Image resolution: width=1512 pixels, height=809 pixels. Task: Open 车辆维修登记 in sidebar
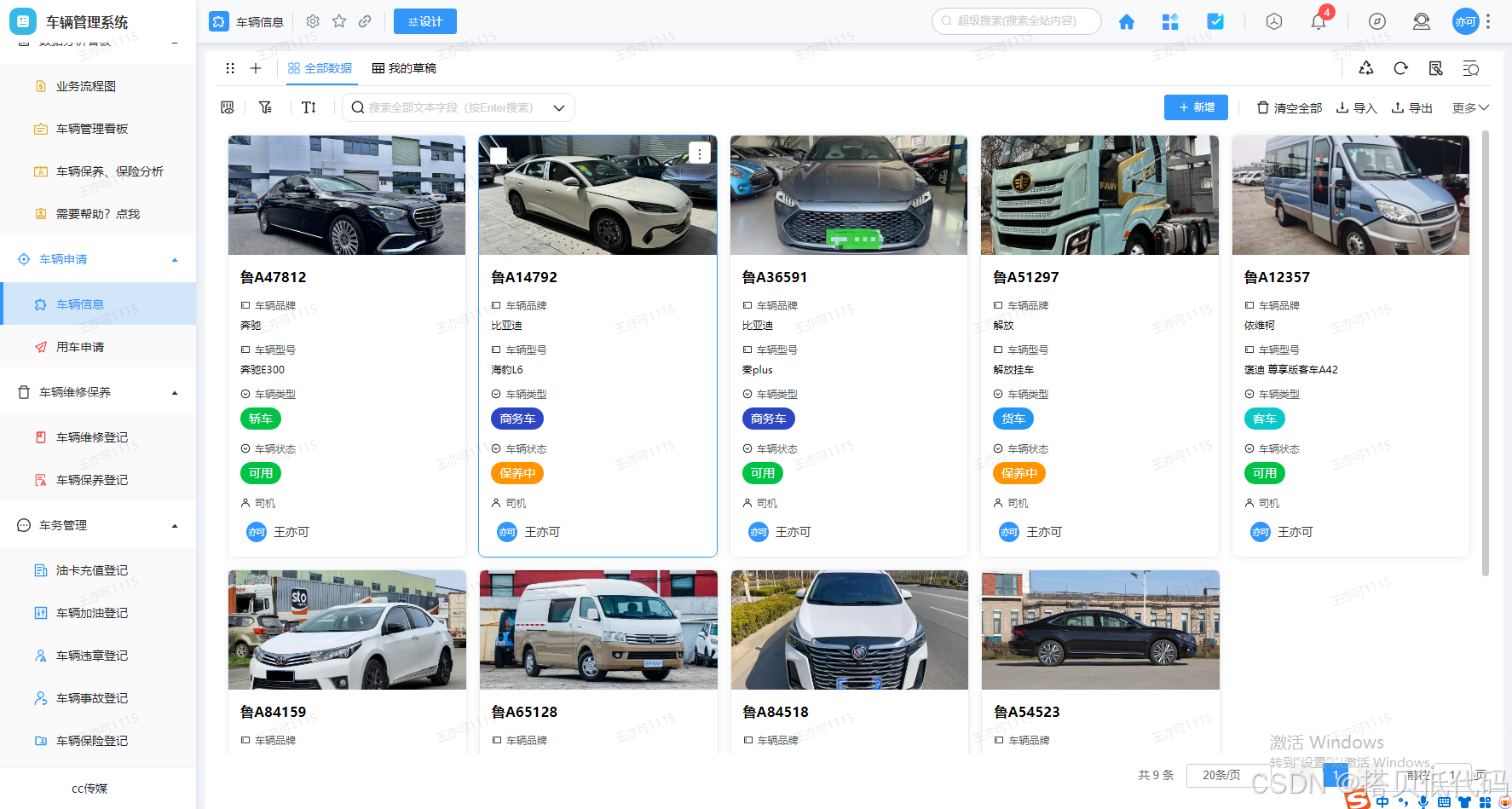pyautogui.click(x=92, y=437)
